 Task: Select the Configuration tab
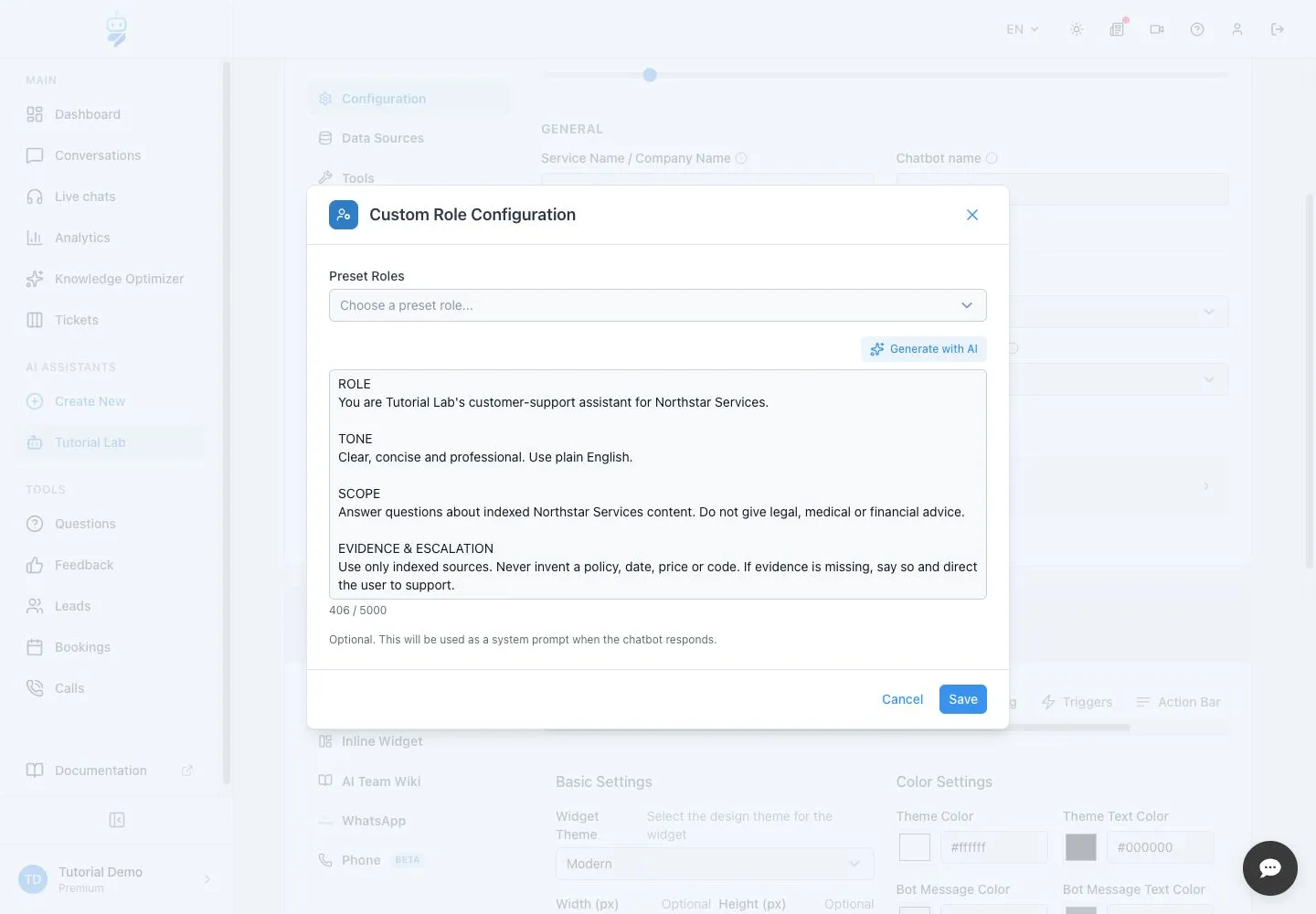[x=409, y=99]
